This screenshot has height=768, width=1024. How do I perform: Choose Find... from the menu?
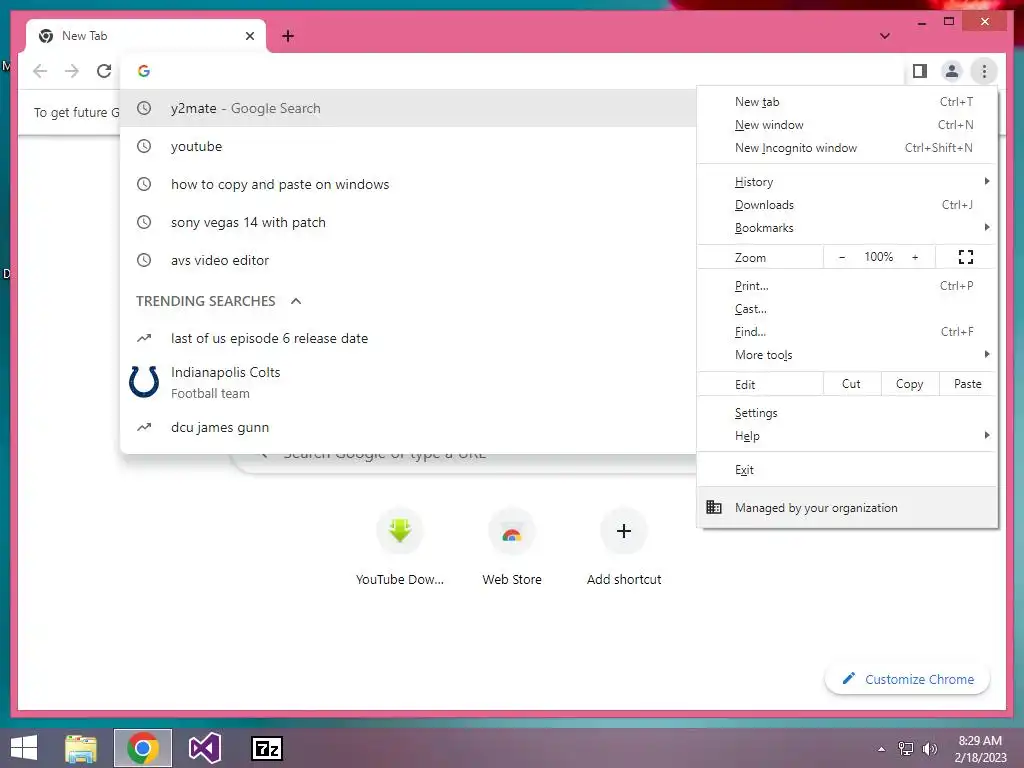coord(848,332)
